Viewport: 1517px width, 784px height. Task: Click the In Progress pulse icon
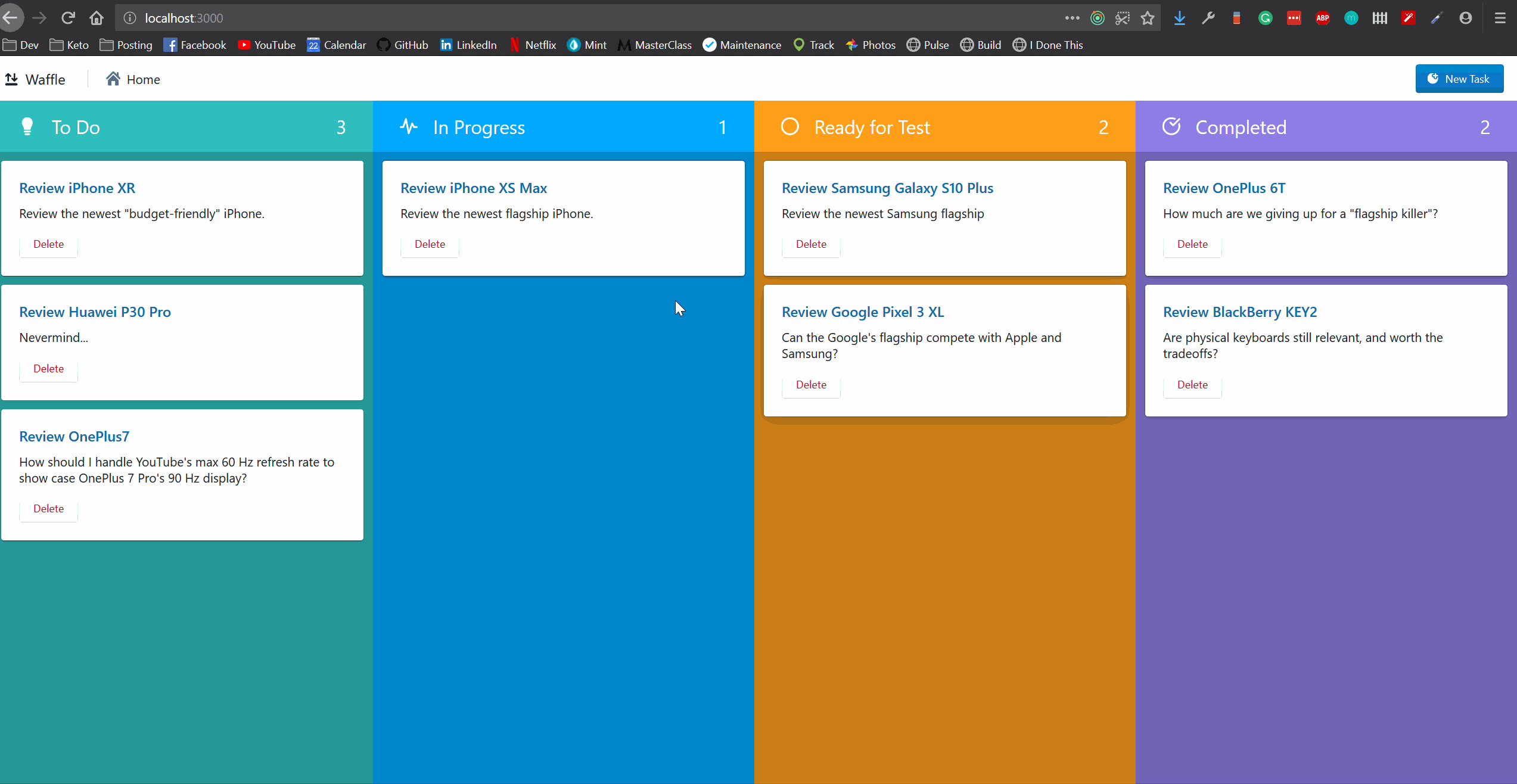(409, 127)
